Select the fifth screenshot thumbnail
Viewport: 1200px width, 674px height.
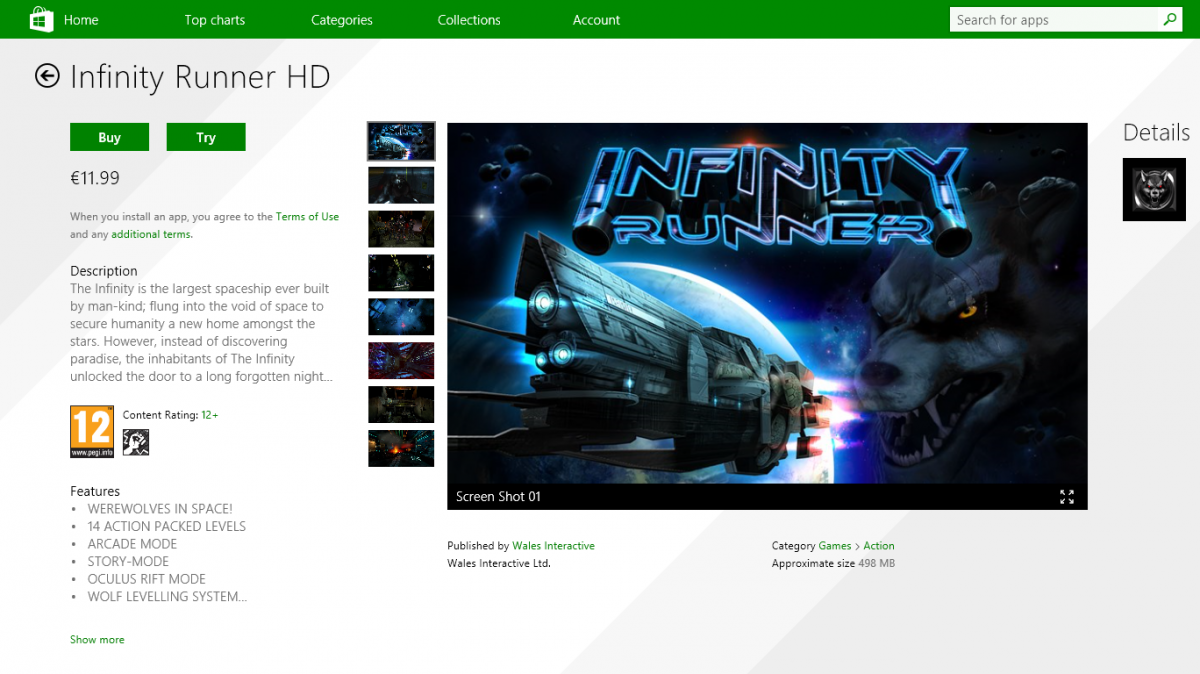click(401, 317)
